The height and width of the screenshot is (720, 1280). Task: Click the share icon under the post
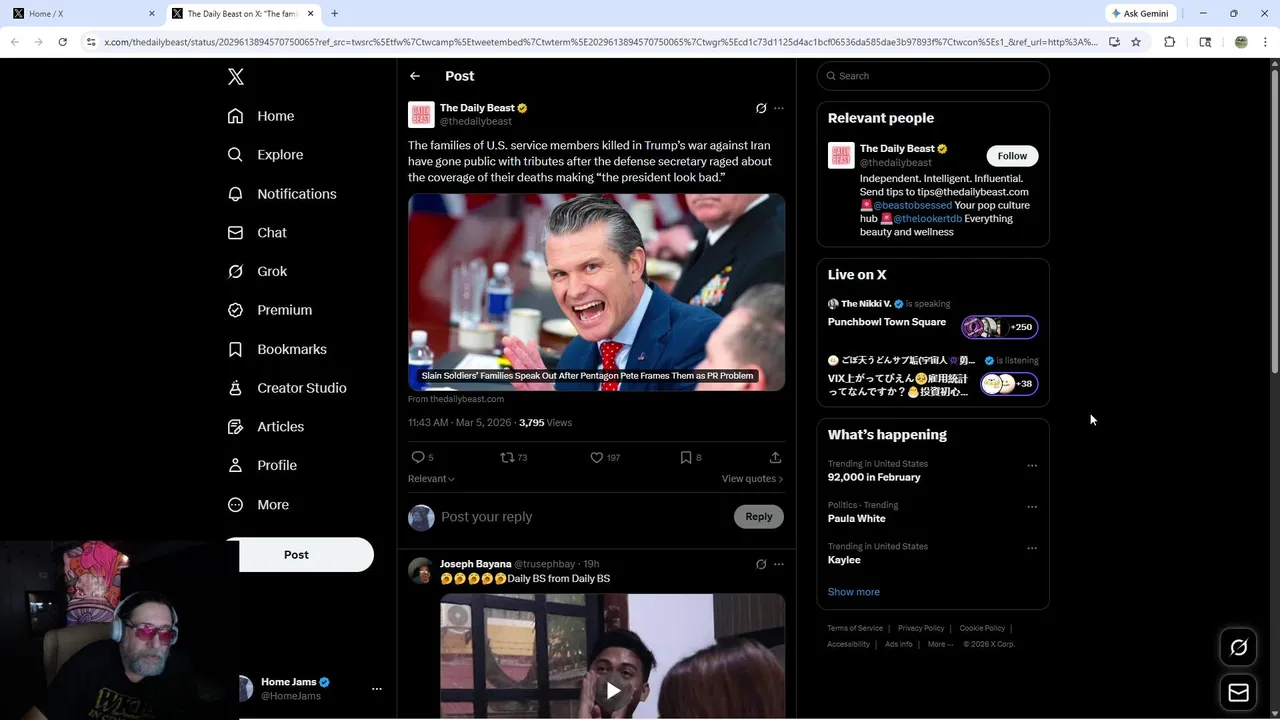point(775,457)
